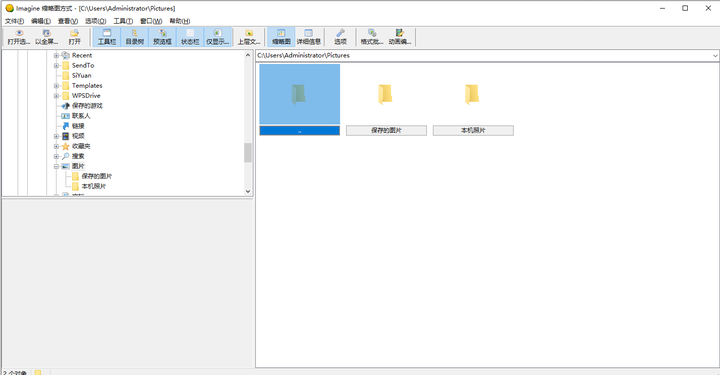Click the status bar folder icon
This screenshot has height=375, width=720.
click(x=38, y=372)
